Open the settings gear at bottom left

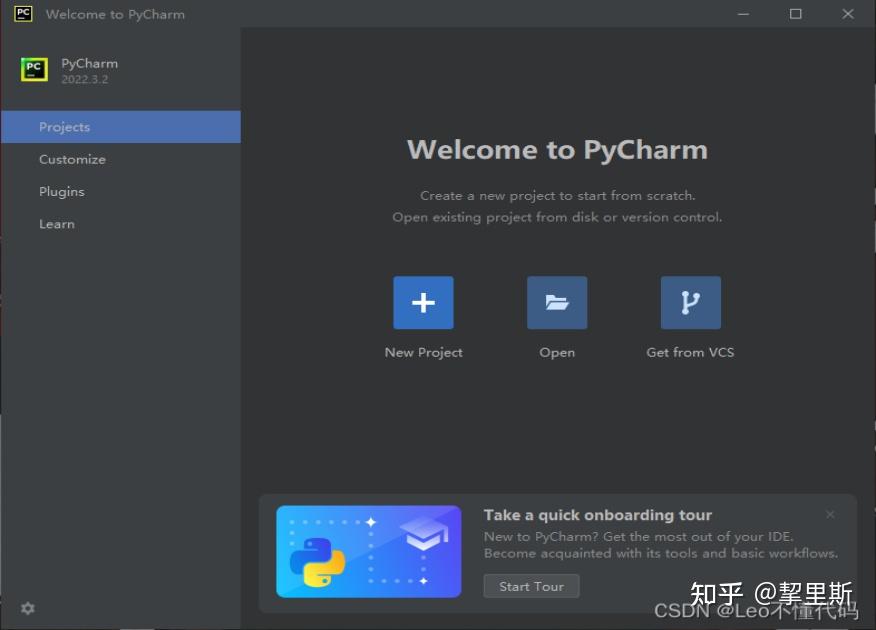(27, 608)
